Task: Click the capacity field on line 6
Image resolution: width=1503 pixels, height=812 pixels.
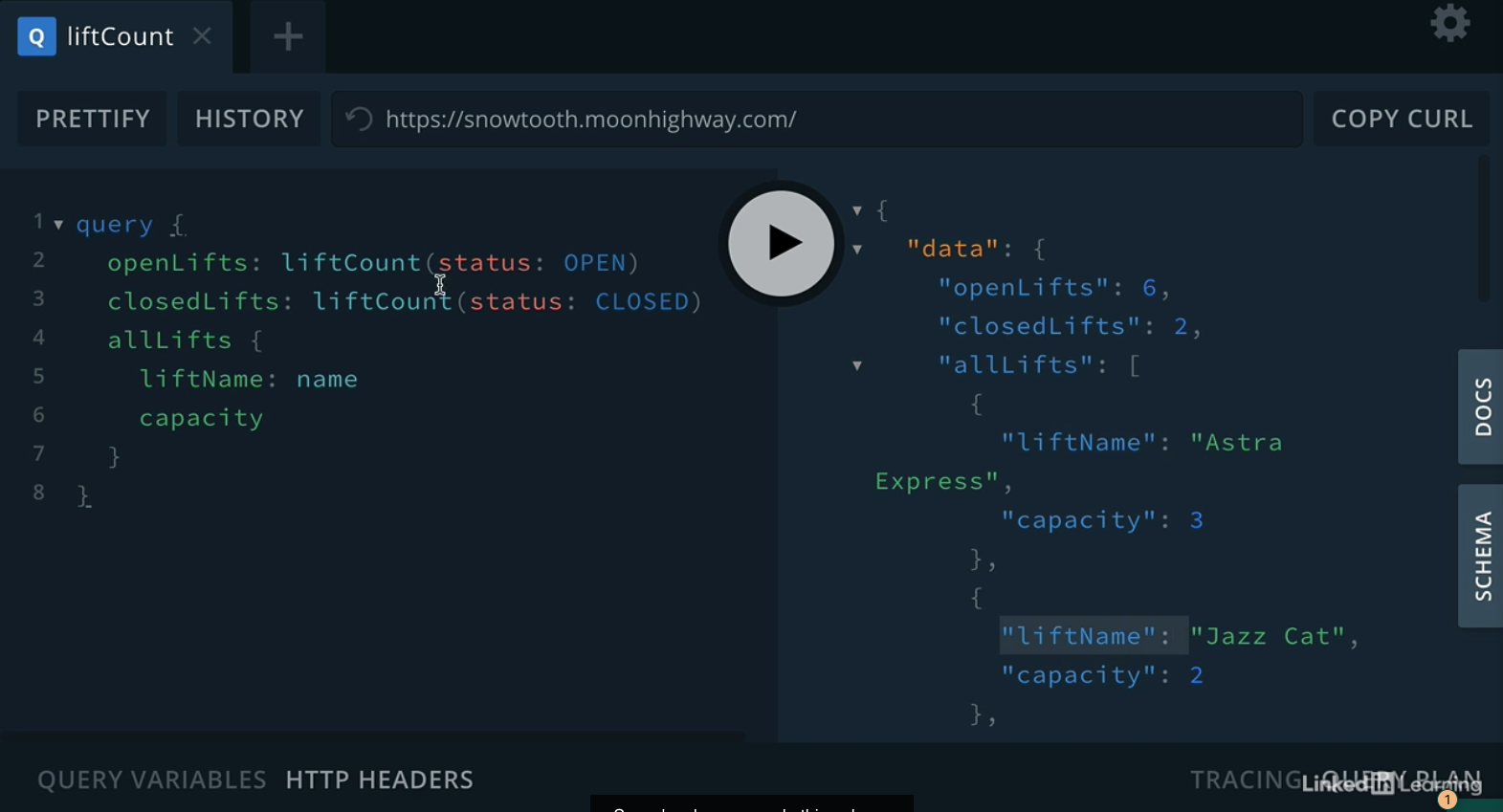Action: coord(201,418)
